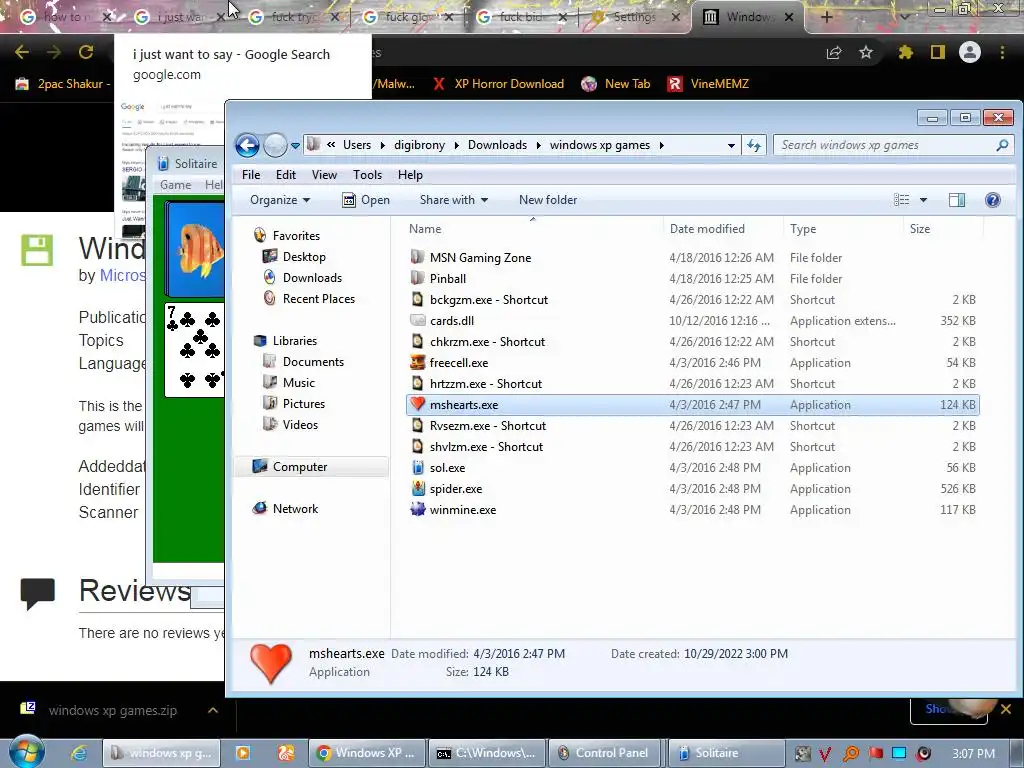The height and width of the screenshot is (768, 1024).
Task: Select the Pinball folder icon
Action: pos(417,278)
